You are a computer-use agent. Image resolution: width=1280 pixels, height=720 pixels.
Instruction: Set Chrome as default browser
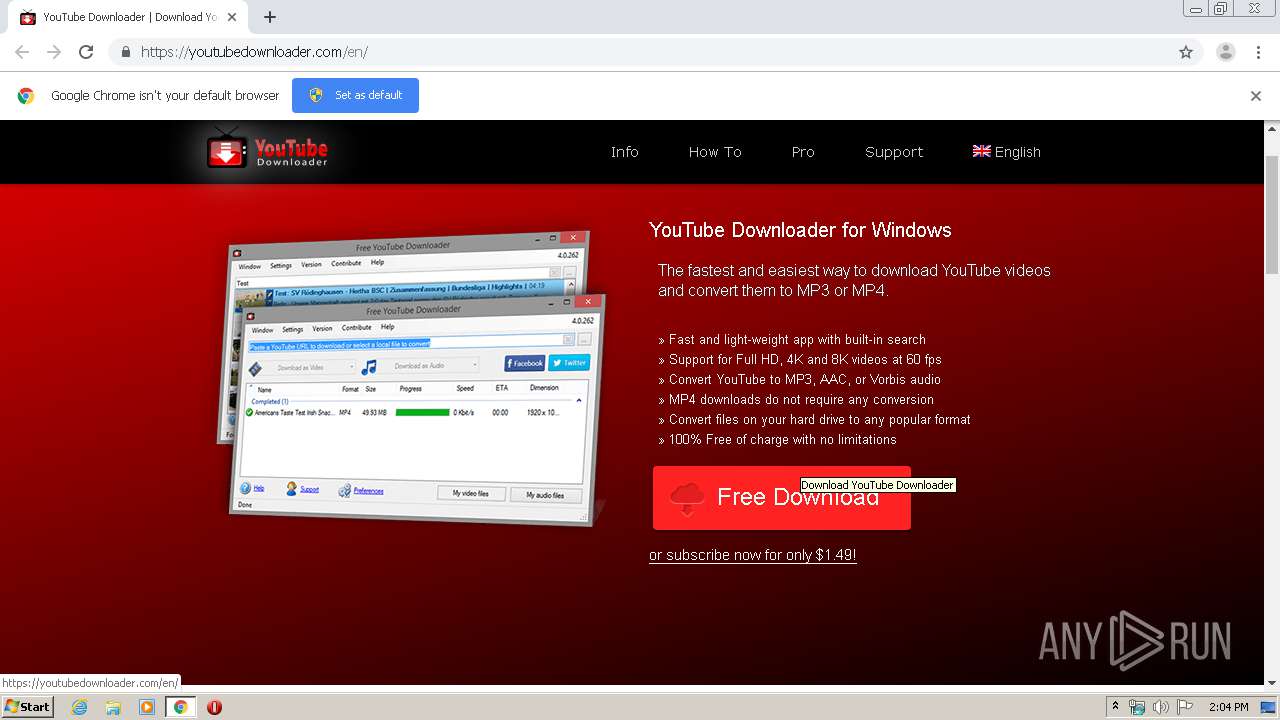(x=355, y=95)
